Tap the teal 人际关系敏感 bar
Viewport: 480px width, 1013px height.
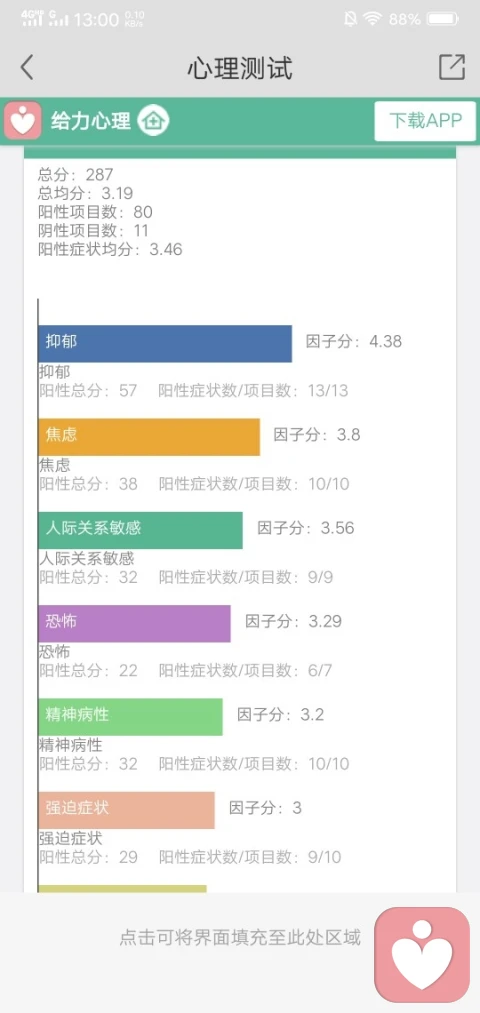[x=140, y=530]
